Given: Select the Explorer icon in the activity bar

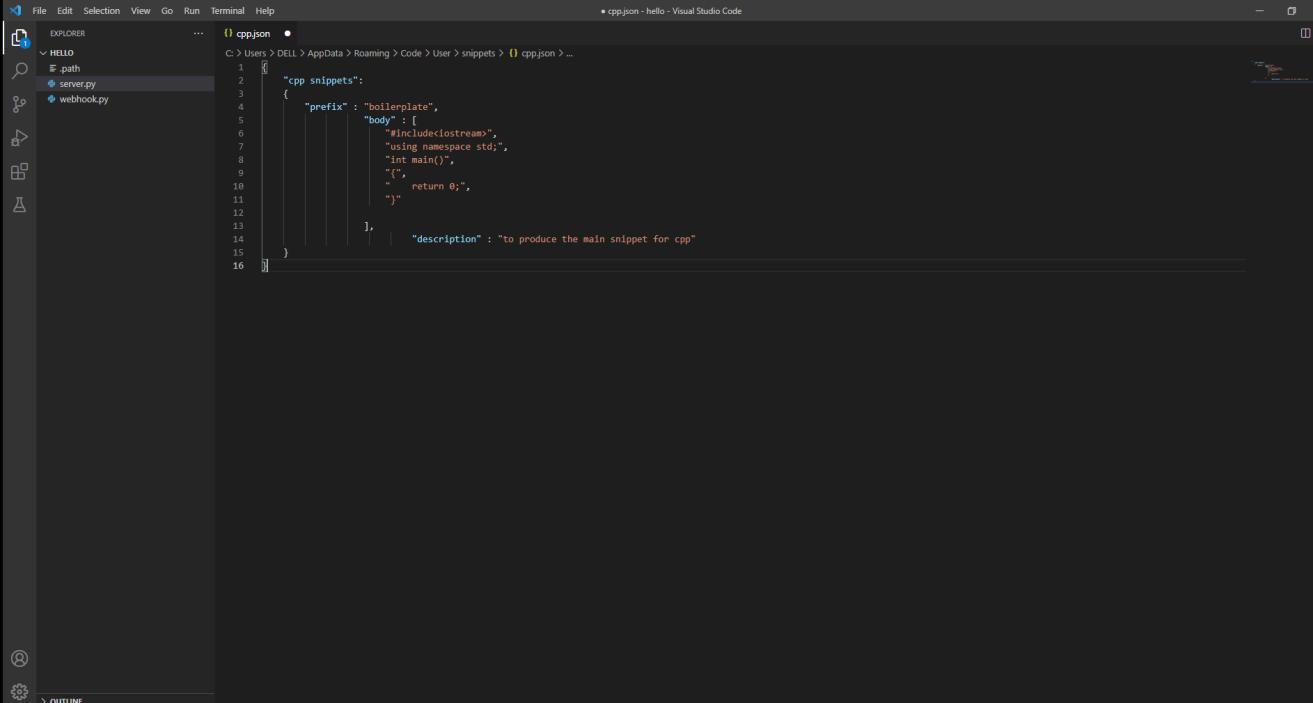Looking at the screenshot, I should click(18, 36).
